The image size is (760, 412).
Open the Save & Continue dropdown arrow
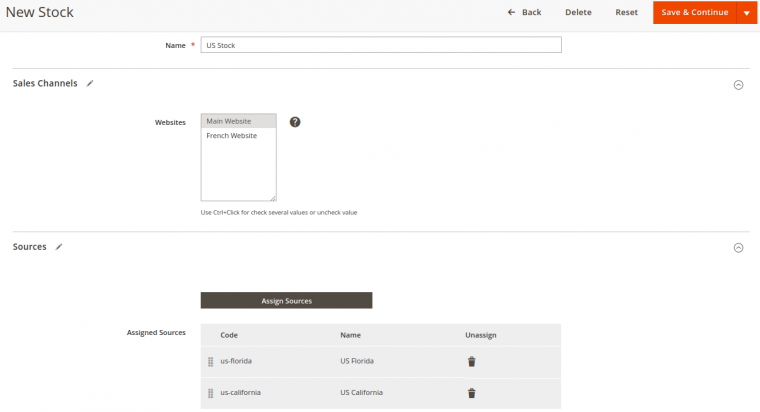(x=746, y=12)
